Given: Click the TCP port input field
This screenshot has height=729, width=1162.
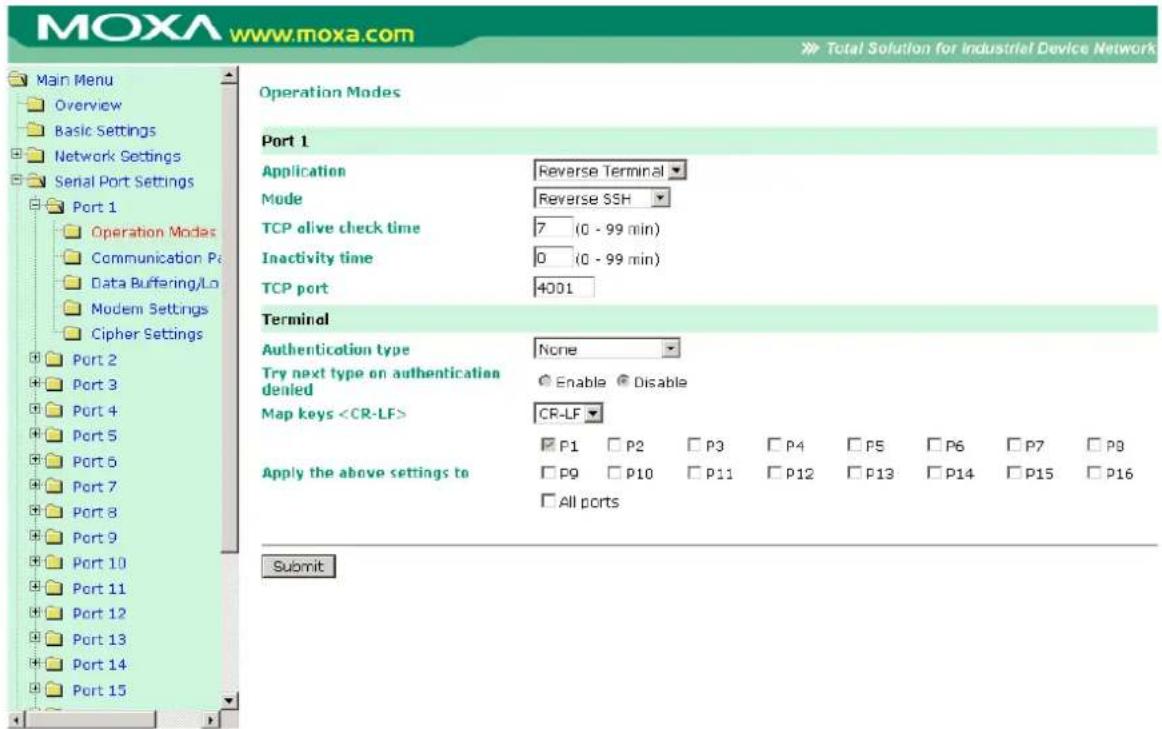Looking at the screenshot, I should (x=564, y=287).
